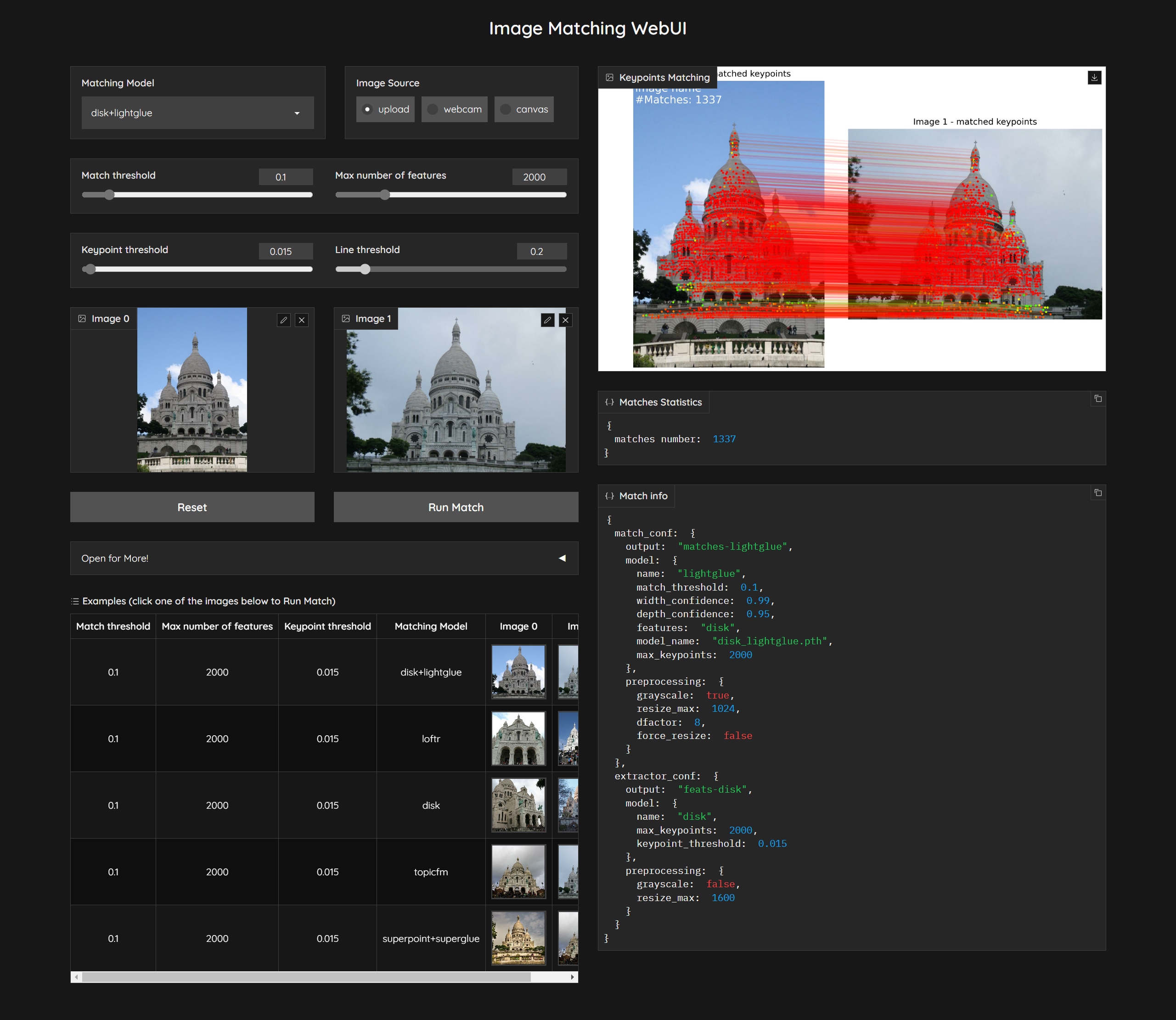
Task: Click the uploaded Image 1 preview
Action: 456,390
